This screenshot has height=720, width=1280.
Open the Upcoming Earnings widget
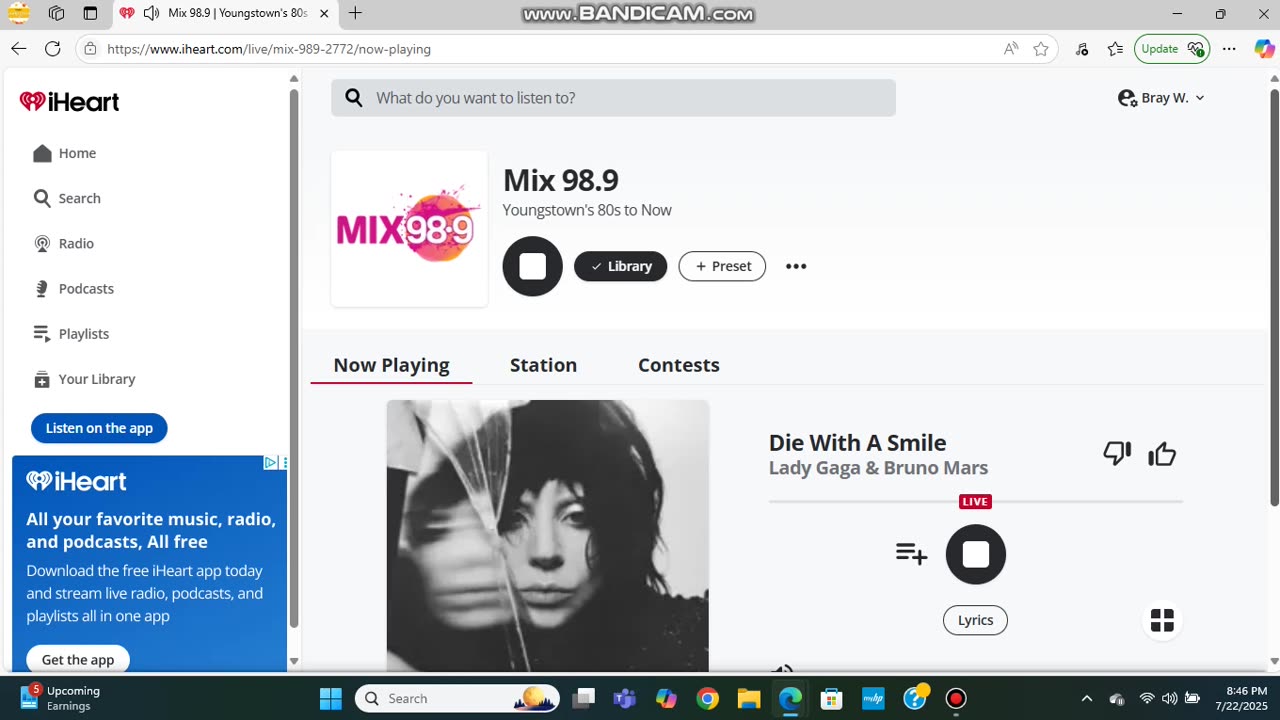pyautogui.click(x=60, y=698)
